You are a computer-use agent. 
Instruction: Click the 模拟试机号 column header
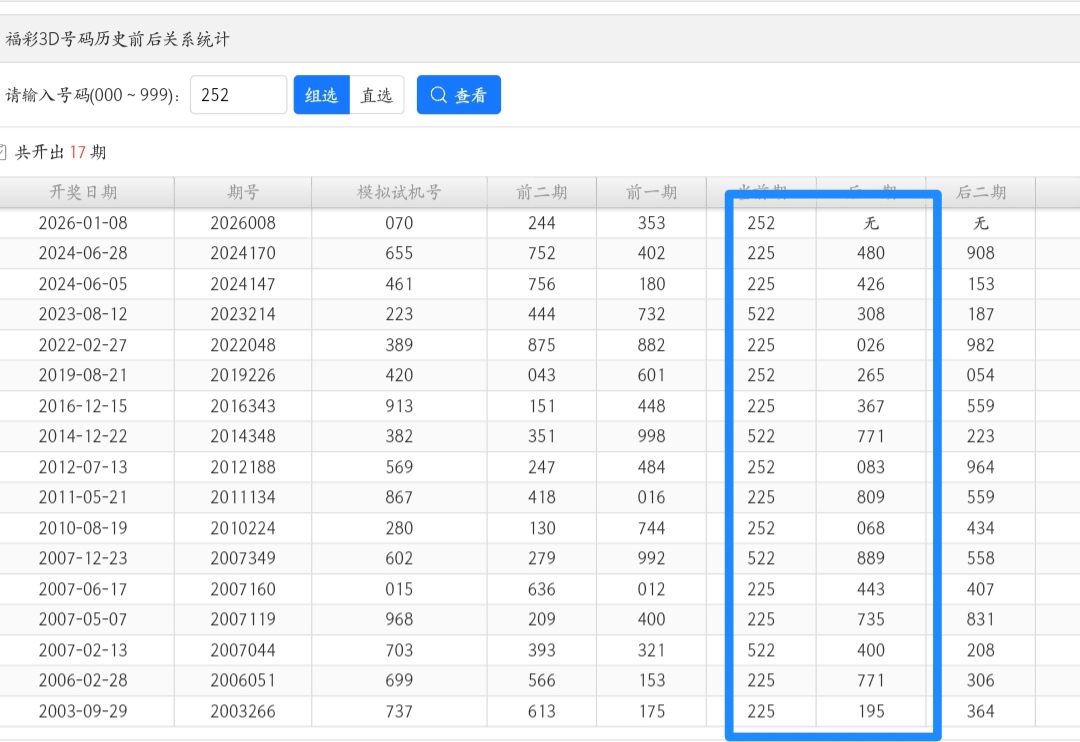(x=399, y=192)
